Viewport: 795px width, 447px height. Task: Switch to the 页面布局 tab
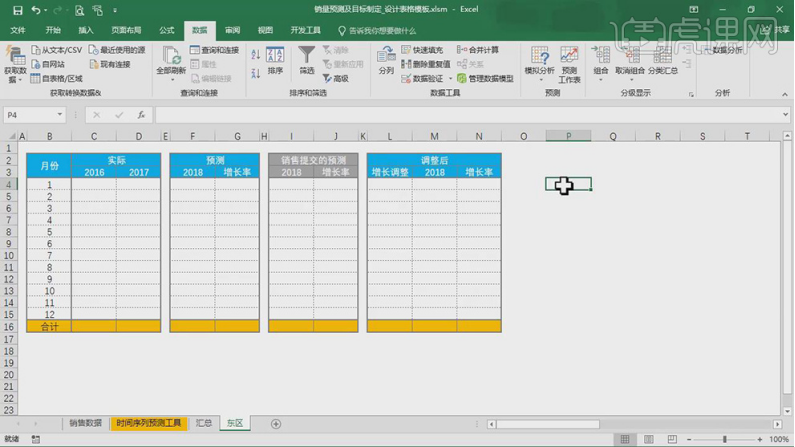(126, 30)
